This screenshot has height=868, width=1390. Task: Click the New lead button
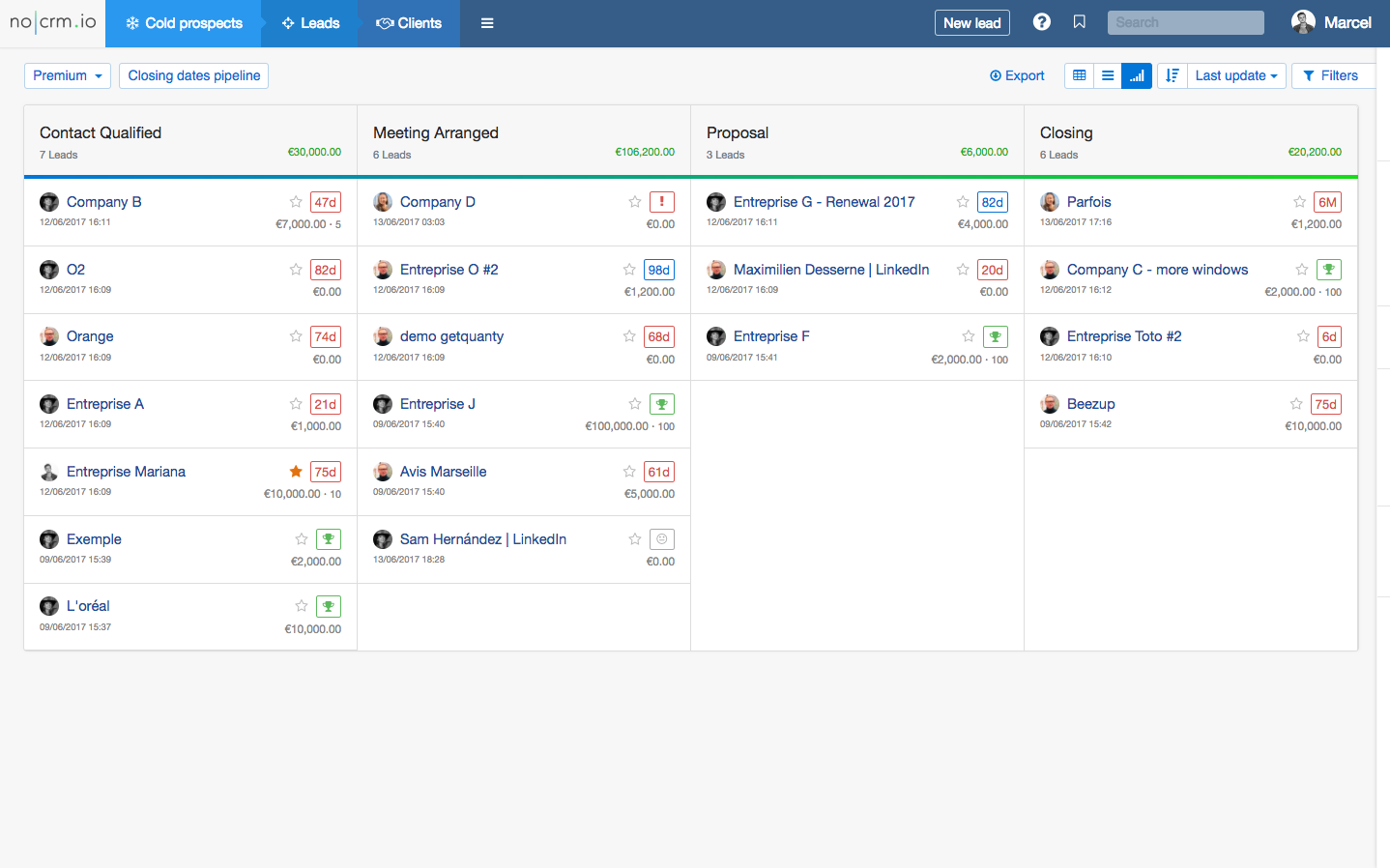pos(972,22)
